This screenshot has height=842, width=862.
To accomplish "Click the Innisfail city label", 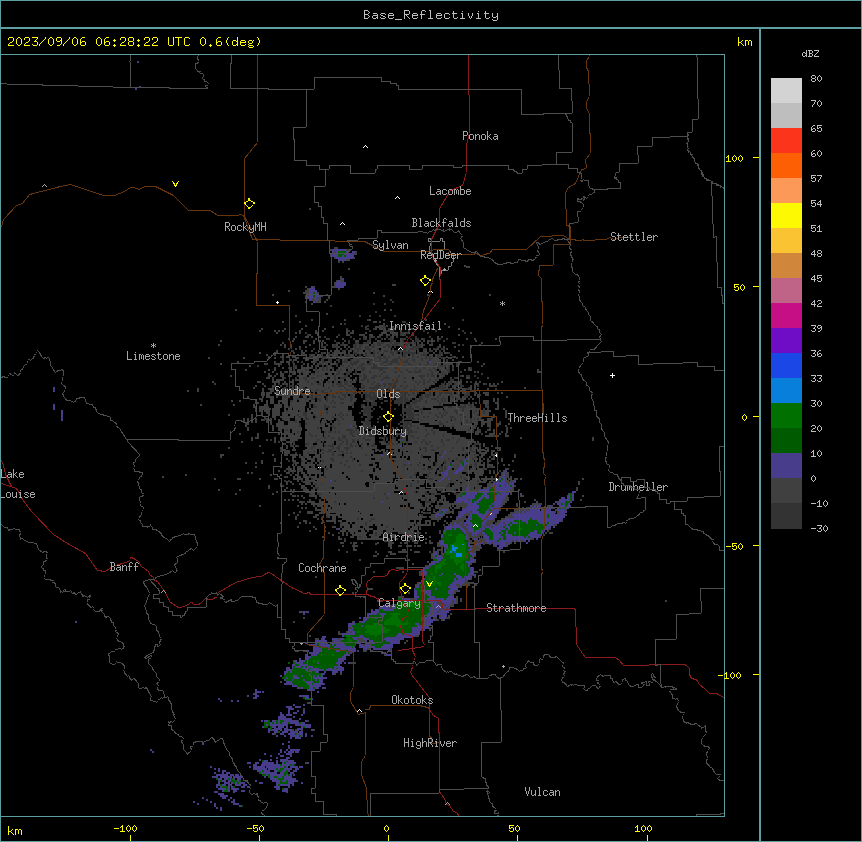I will pos(415,326).
